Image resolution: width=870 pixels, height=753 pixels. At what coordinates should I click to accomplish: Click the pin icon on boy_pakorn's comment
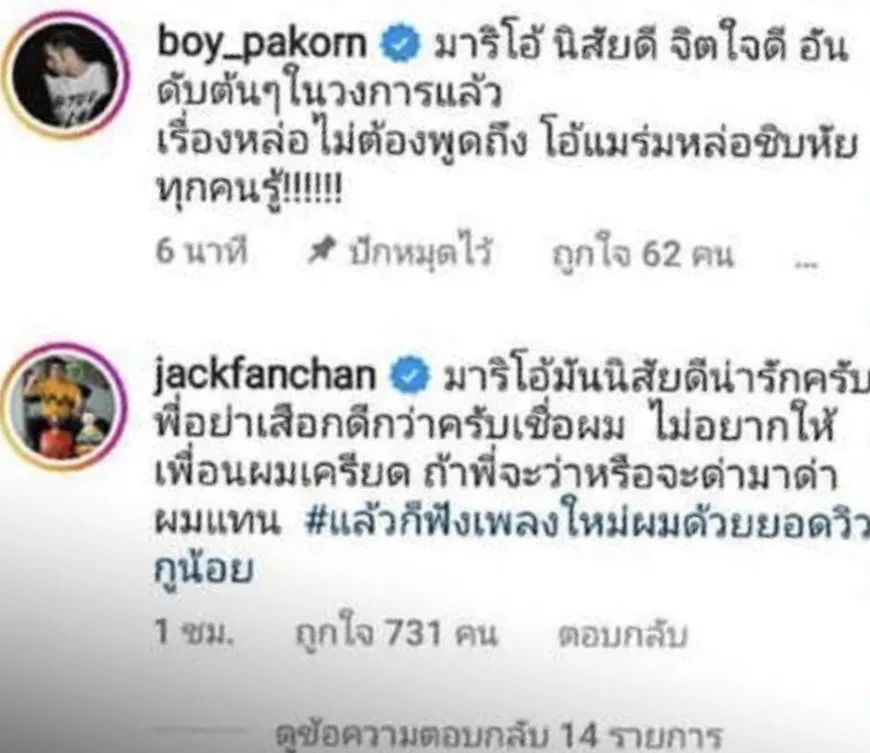click(x=322, y=251)
